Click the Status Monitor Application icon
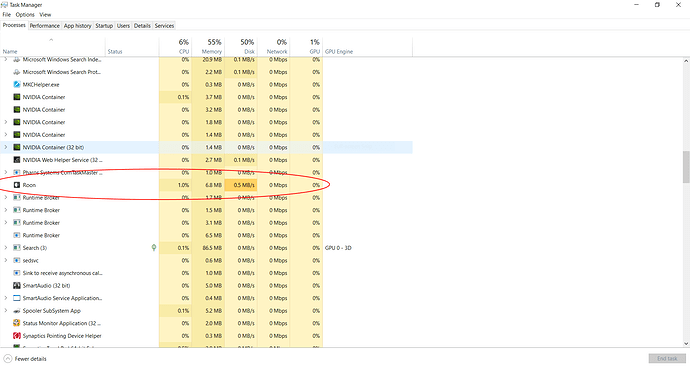This screenshot has height=369, width=690. point(17,323)
